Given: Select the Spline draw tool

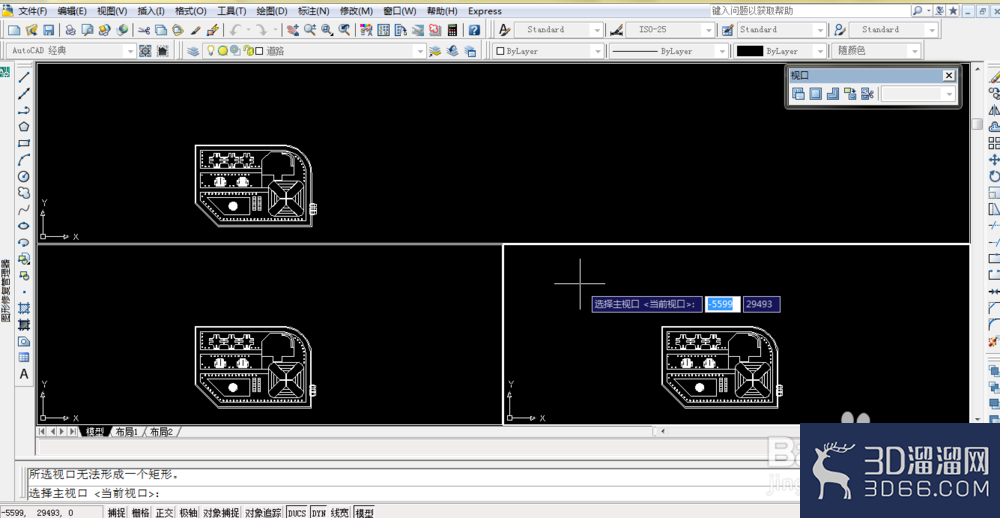Looking at the screenshot, I should pyautogui.click(x=24, y=209).
